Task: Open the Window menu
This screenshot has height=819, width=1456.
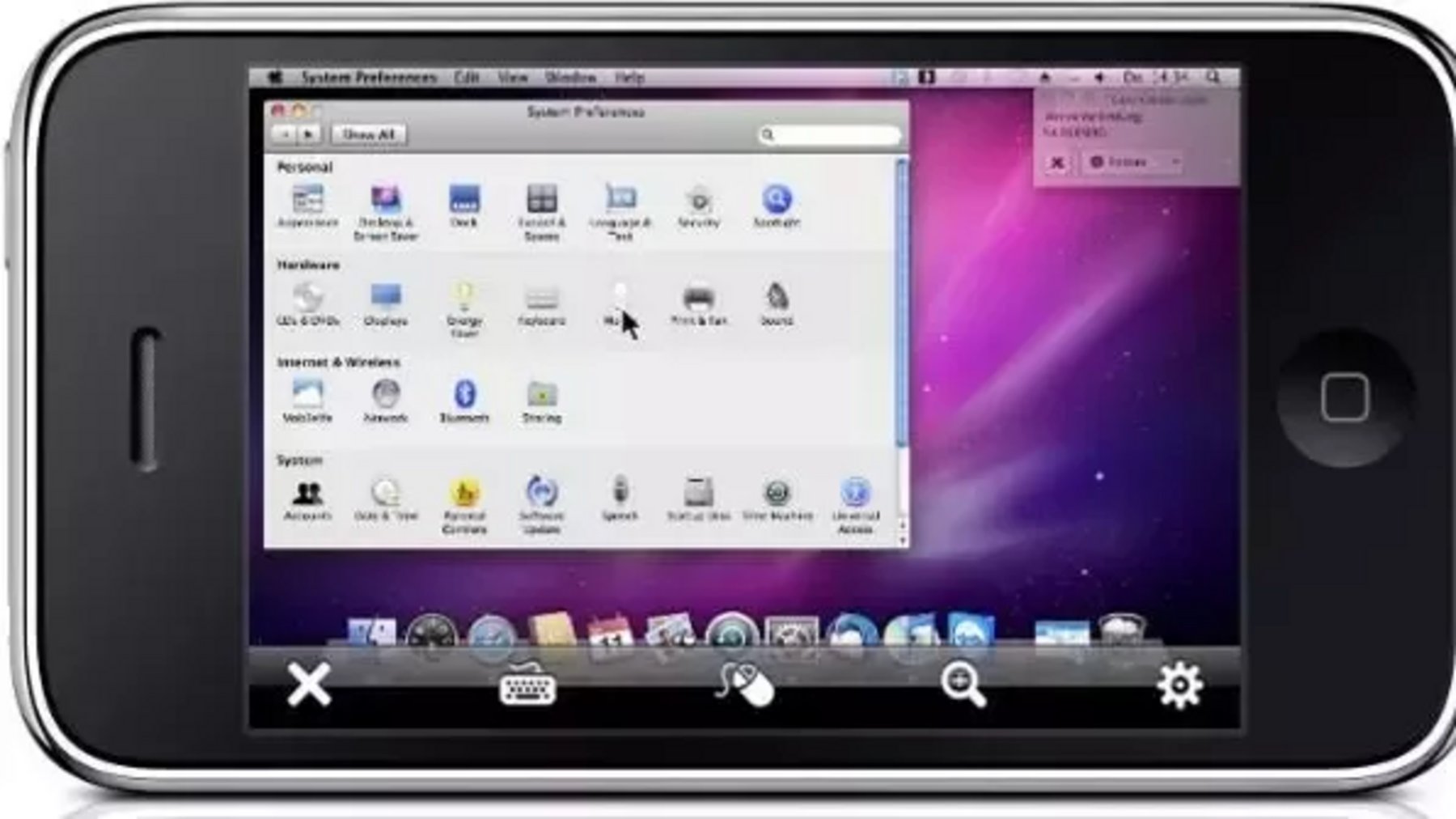Action: (x=572, y=77)
